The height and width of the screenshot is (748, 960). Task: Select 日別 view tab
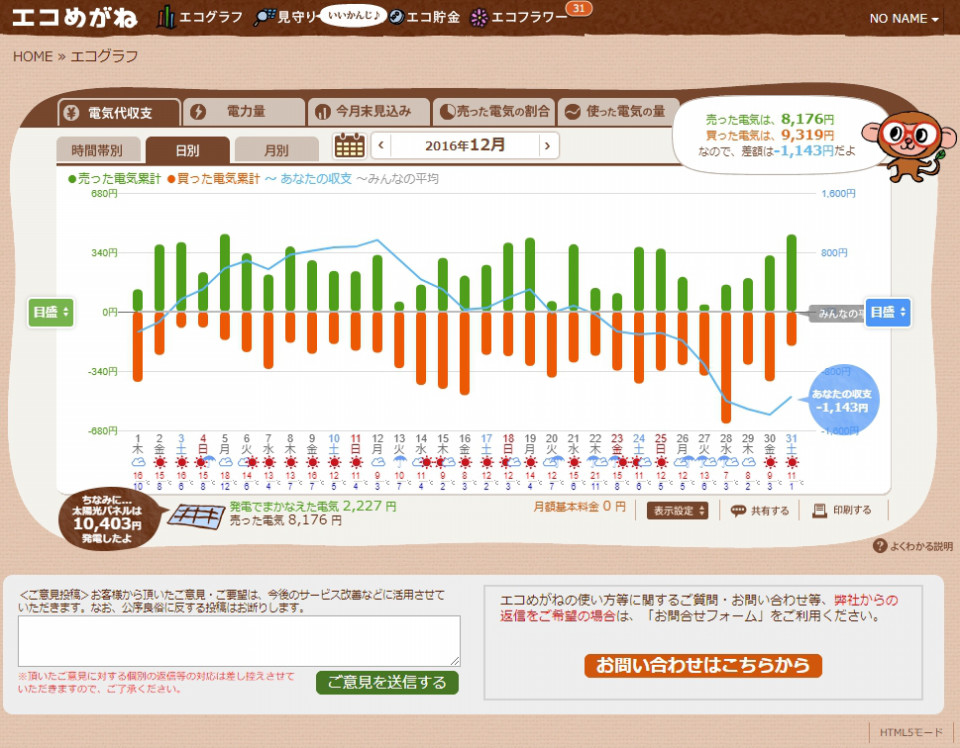[x=187, y=150]
